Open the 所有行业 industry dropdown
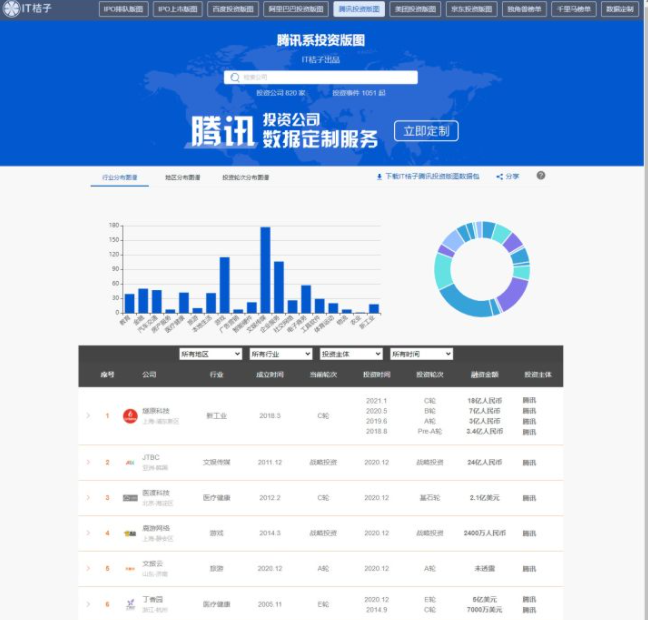The width and height of the screenshot is (648, 620). tap(281, 354)
